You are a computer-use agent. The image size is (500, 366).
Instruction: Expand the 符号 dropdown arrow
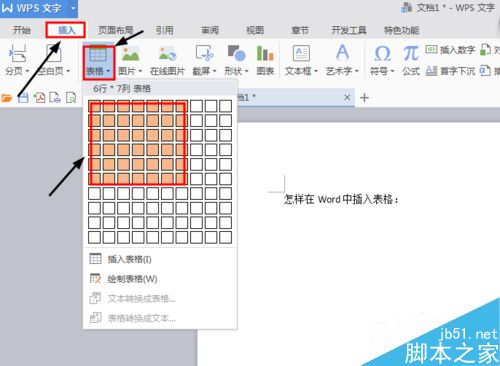pos(392,71)
